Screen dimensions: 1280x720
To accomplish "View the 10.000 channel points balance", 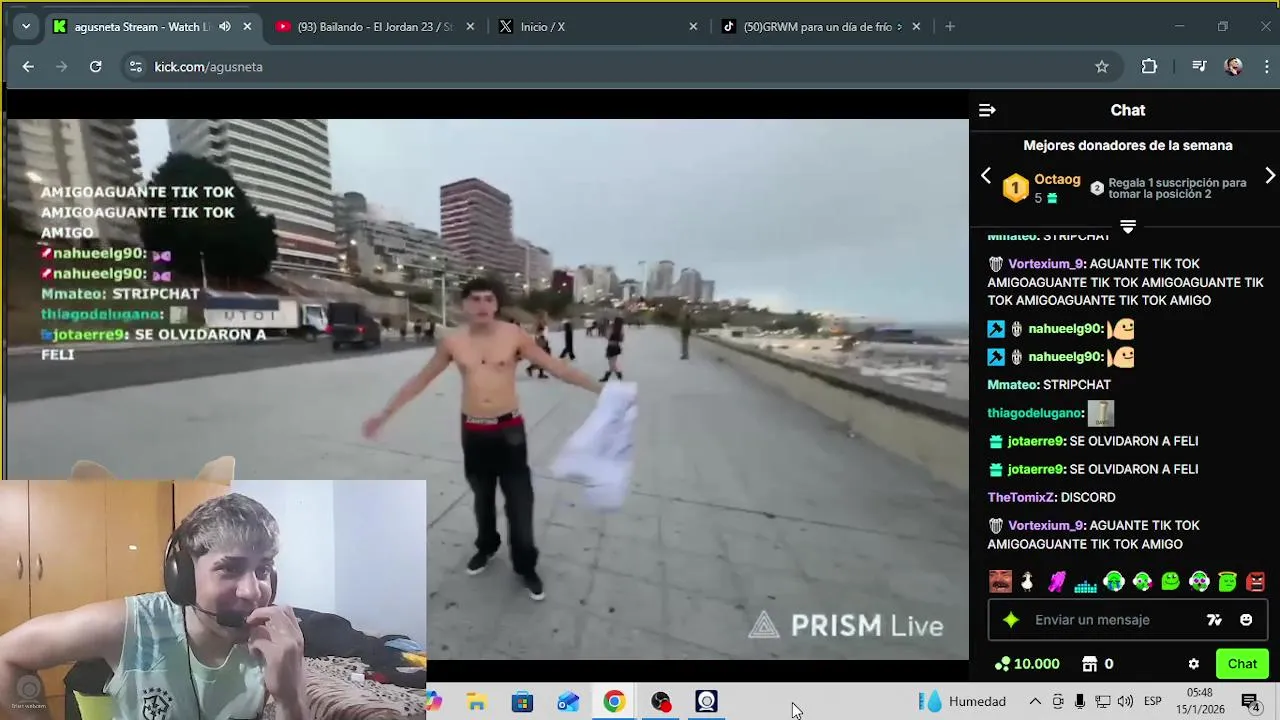I will (x=1027, y=664).
